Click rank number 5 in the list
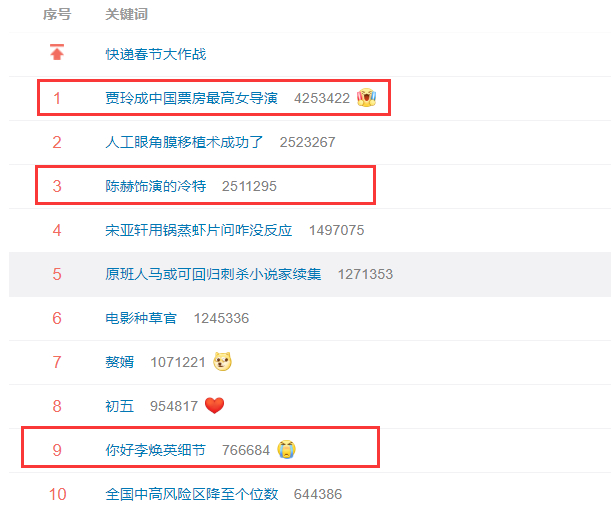 tap(57, 274)
